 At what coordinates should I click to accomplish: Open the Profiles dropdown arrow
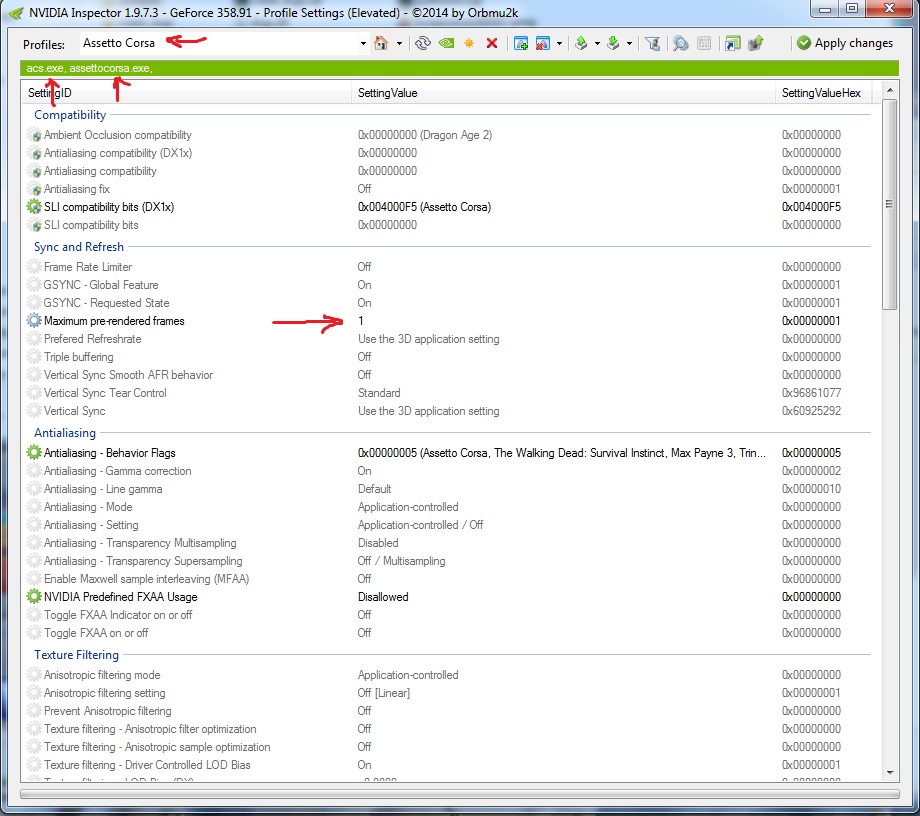pos(363,43)
